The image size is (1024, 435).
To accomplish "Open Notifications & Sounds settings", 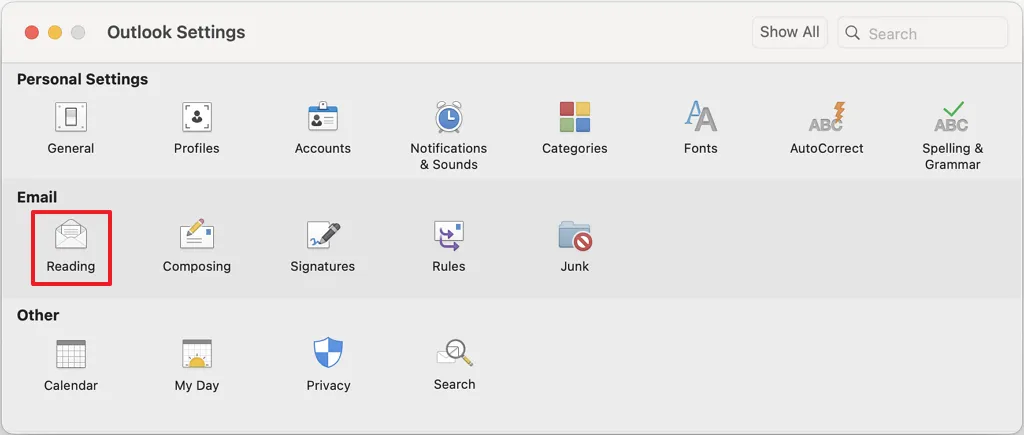I will point(448,119).
